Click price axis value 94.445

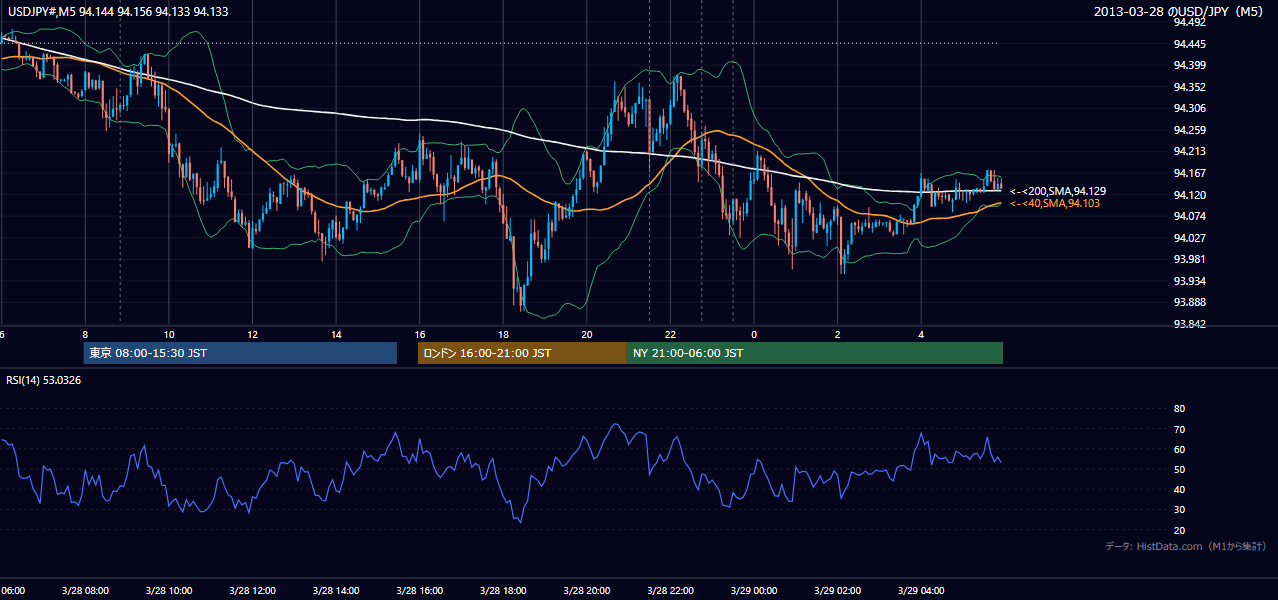coord(1189,44)
